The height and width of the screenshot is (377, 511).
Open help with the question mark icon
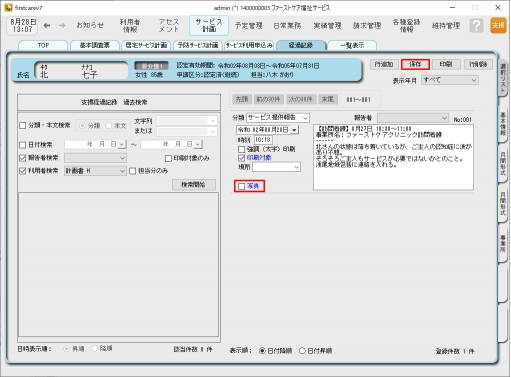pyautogui.click(x=476, y=25)
